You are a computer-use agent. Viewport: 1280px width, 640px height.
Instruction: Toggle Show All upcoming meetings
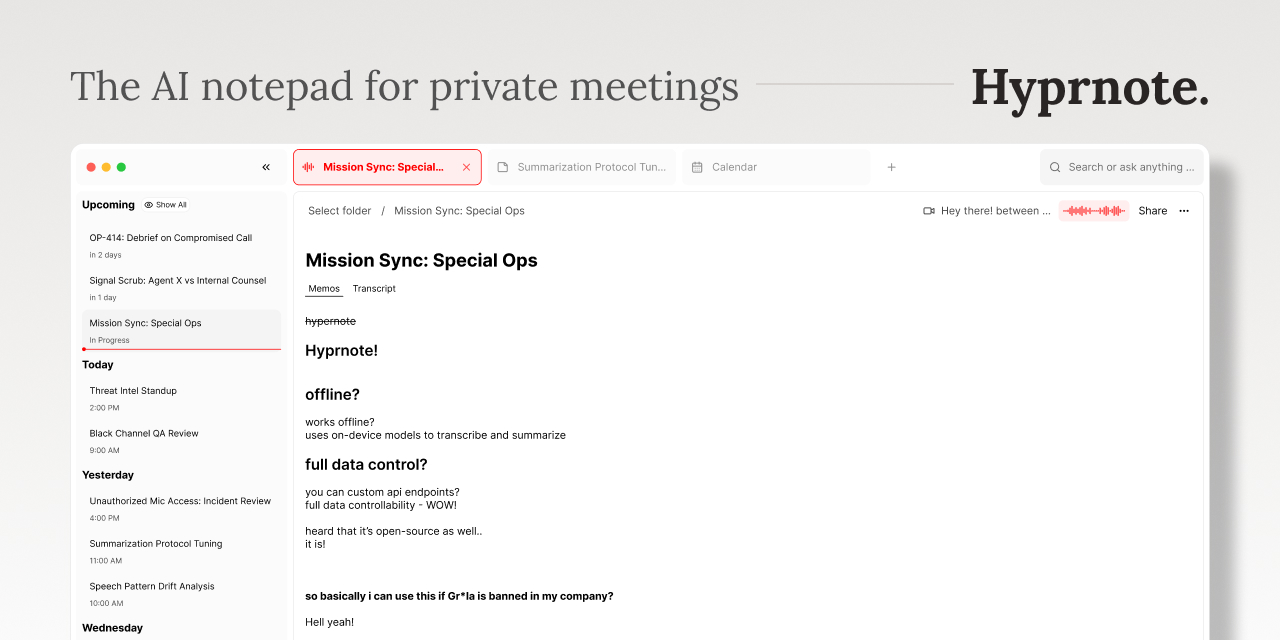coord(166,205)
